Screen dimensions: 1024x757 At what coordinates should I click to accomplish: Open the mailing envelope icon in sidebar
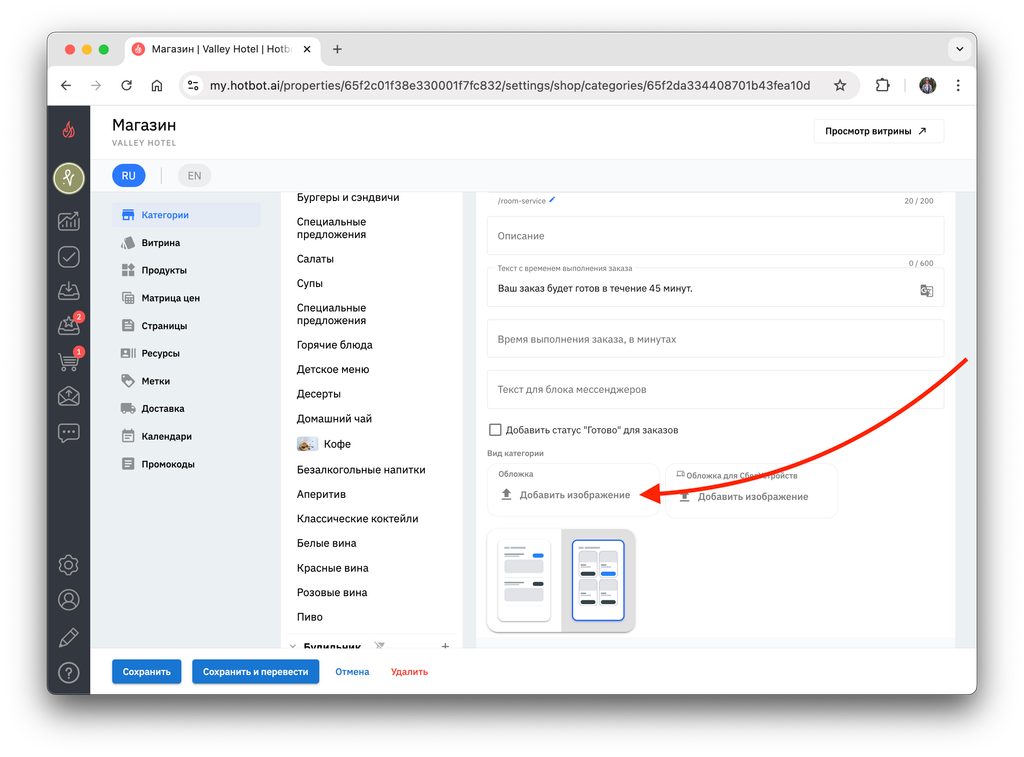pyautogui.click(x=69, y=396)
